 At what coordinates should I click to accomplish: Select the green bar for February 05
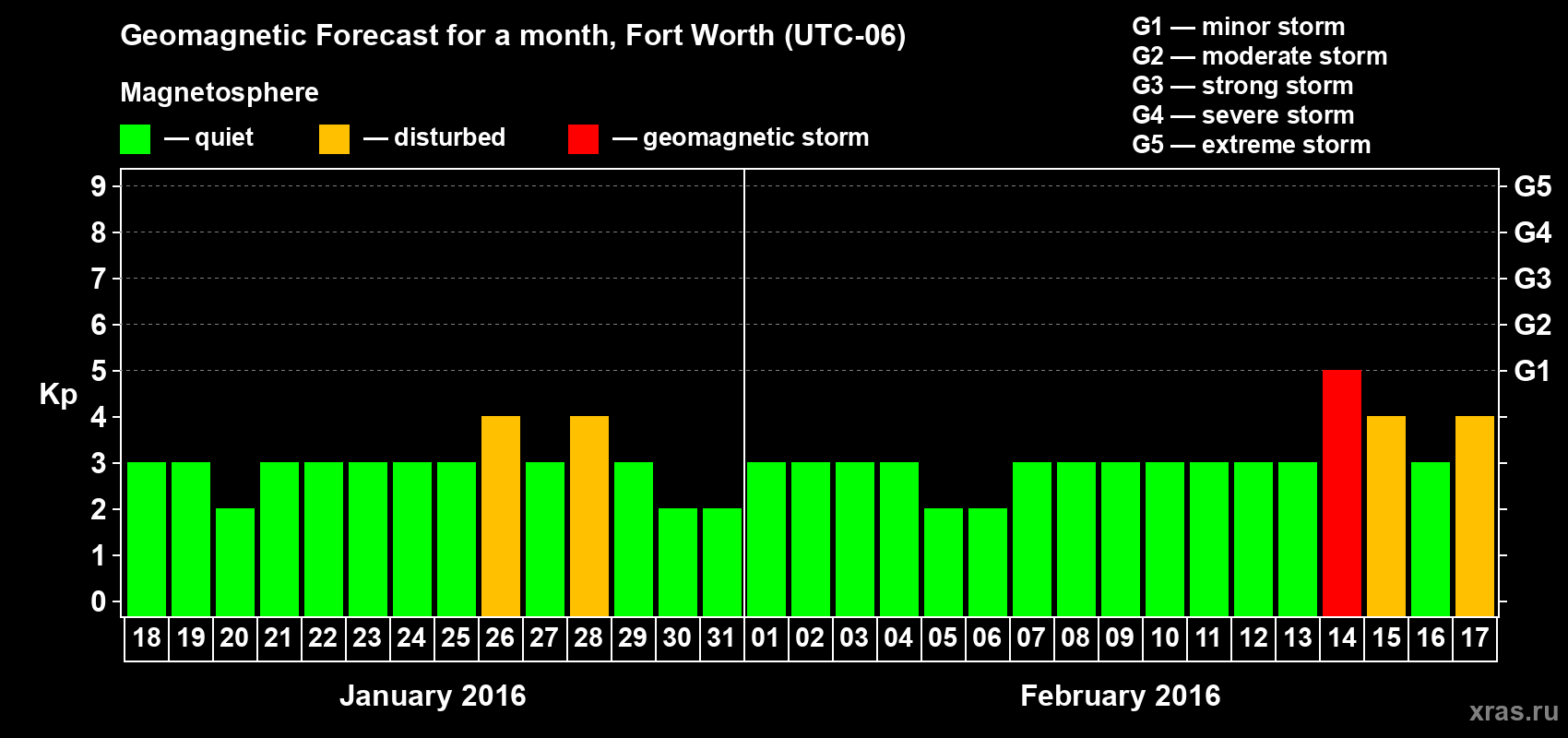tap(944, 562)
